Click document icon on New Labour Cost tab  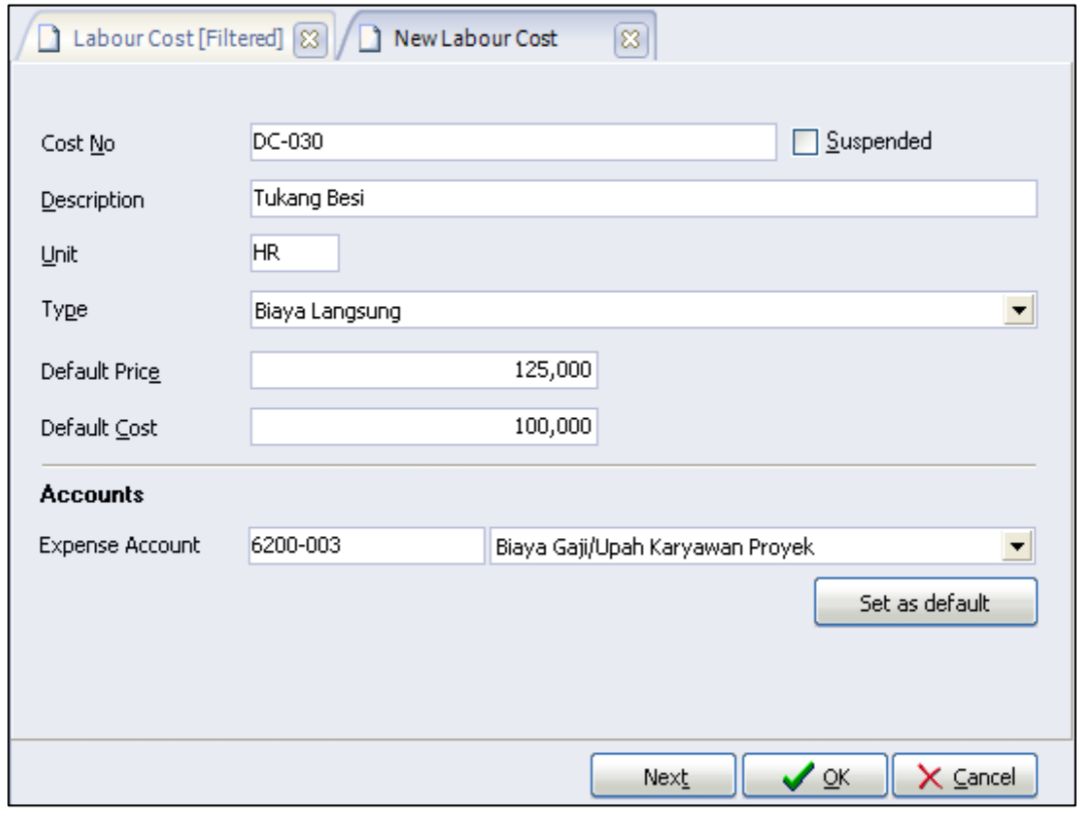coord(373,40)
